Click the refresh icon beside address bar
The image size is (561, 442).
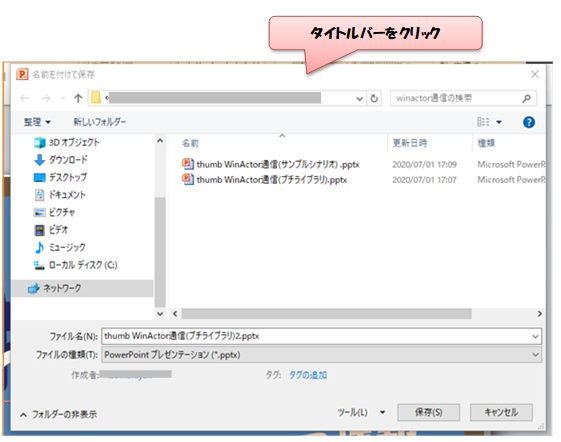pyautogui.click(x=374, y=98)
